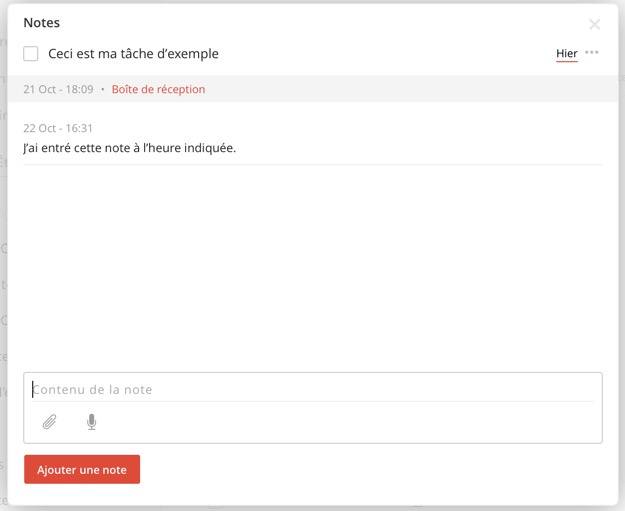Open the three-dot task options menu
Screen dimensions: 625x511
592,53
